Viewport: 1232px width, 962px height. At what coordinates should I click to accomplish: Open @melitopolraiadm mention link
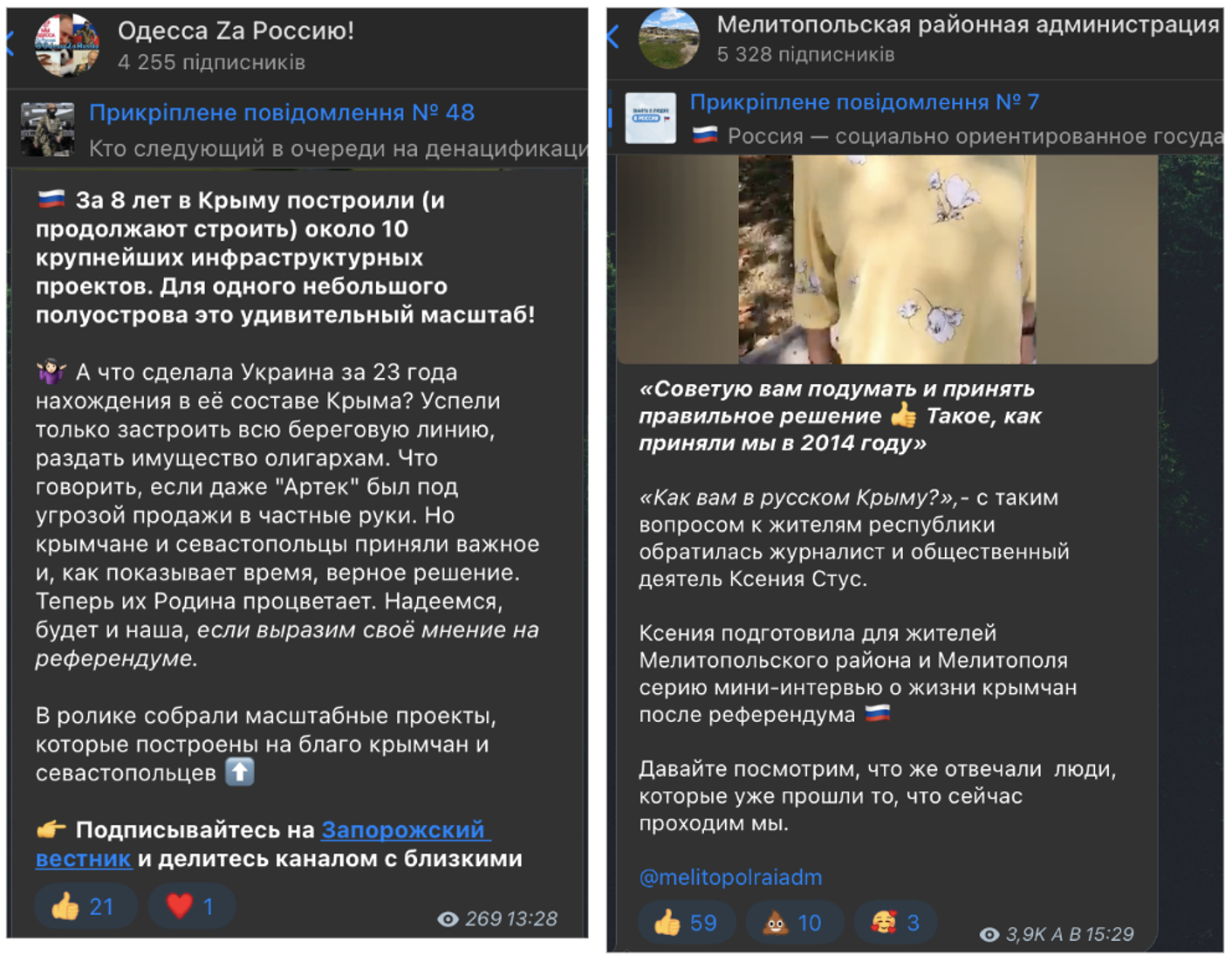click(x=730, y=877)
